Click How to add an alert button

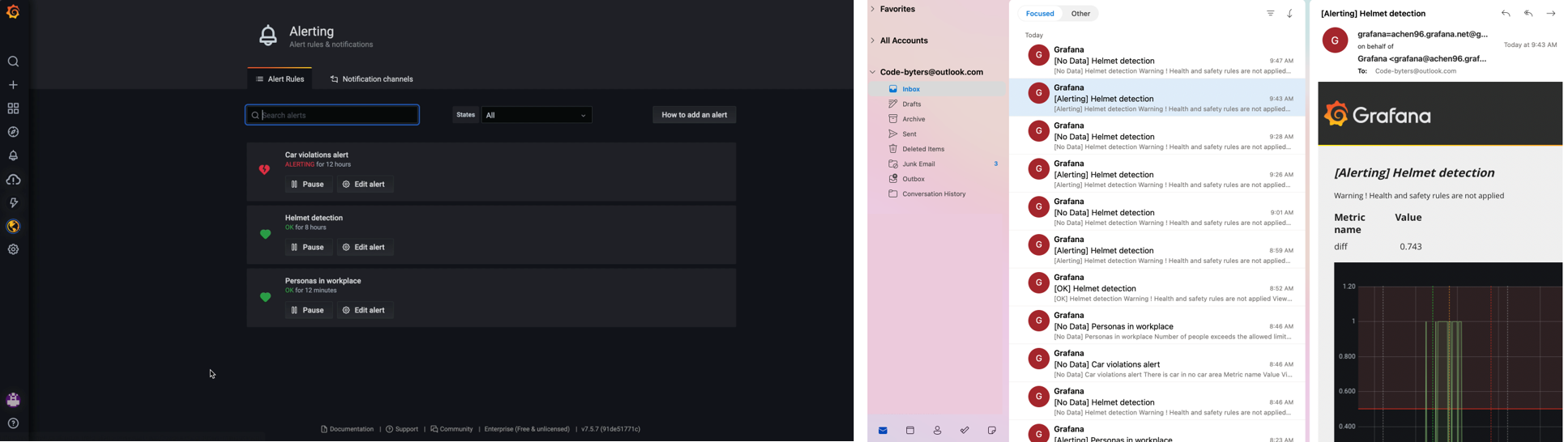(x=694, y=115)
